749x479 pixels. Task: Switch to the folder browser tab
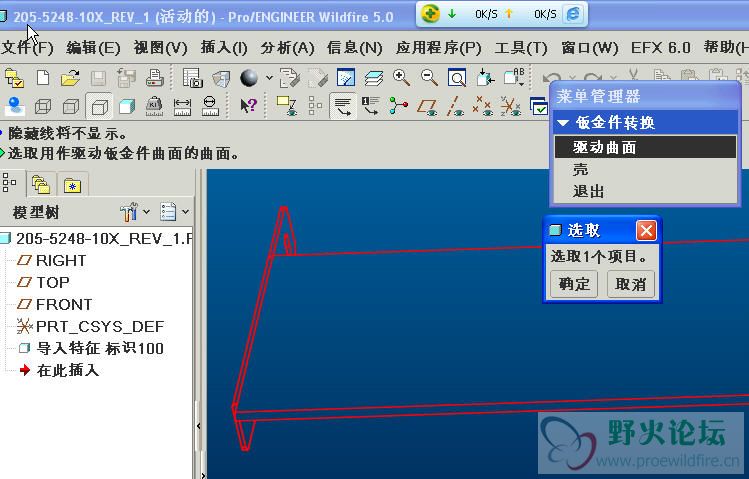click(41, 184)
